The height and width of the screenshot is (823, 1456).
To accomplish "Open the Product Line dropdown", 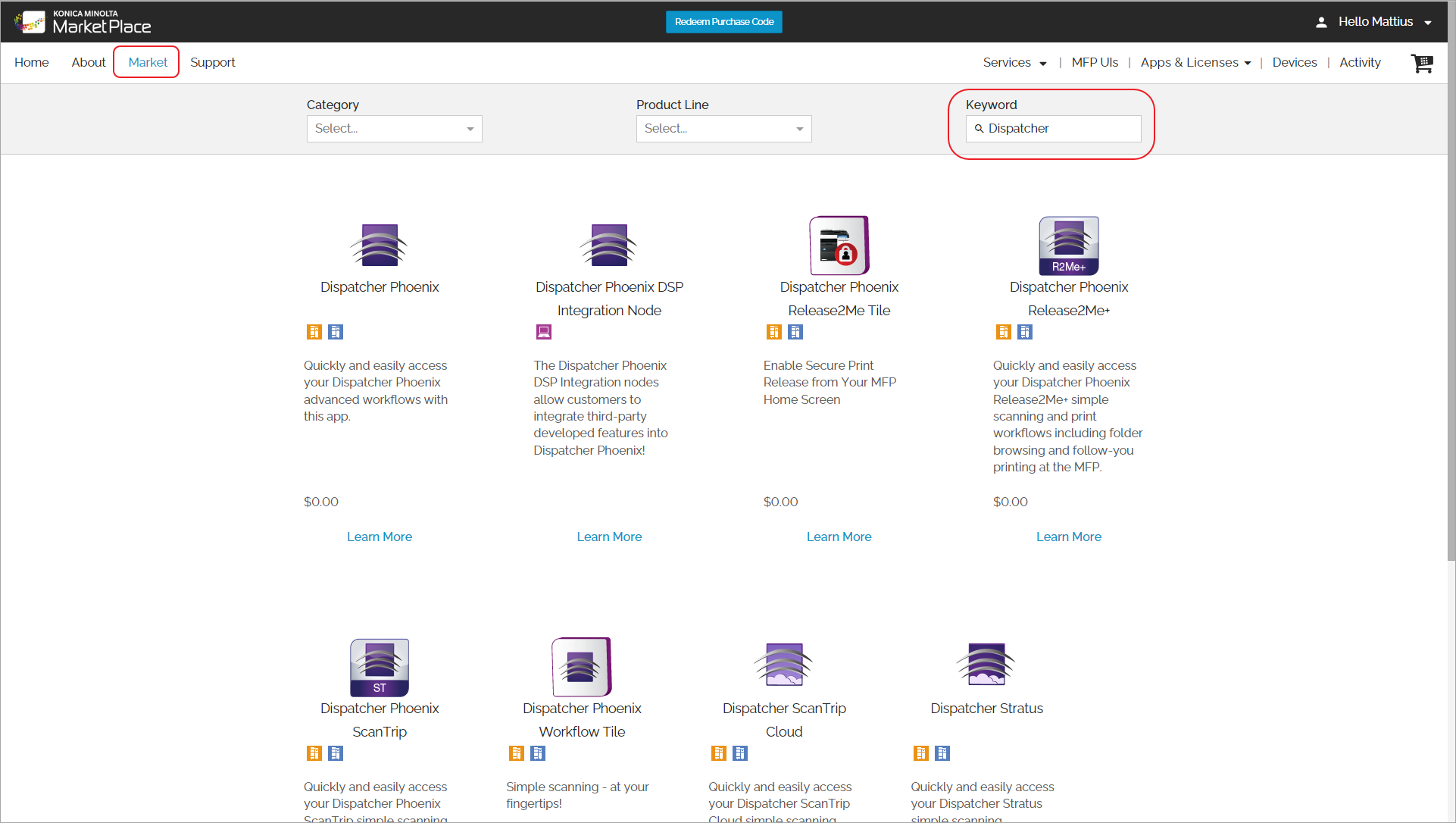I will pos(723,129).
